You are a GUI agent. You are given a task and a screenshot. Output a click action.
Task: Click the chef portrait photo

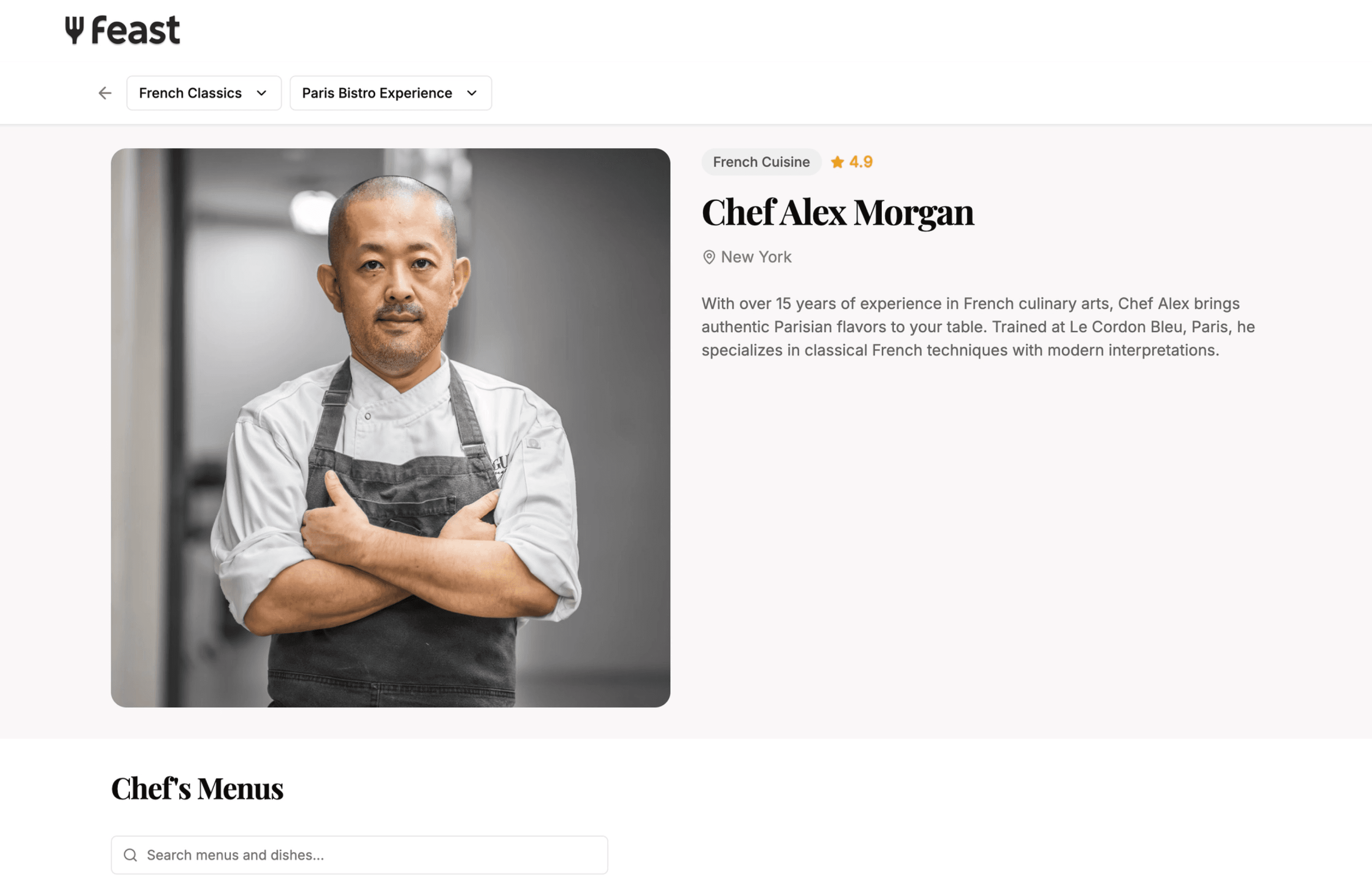pos(390,428)
